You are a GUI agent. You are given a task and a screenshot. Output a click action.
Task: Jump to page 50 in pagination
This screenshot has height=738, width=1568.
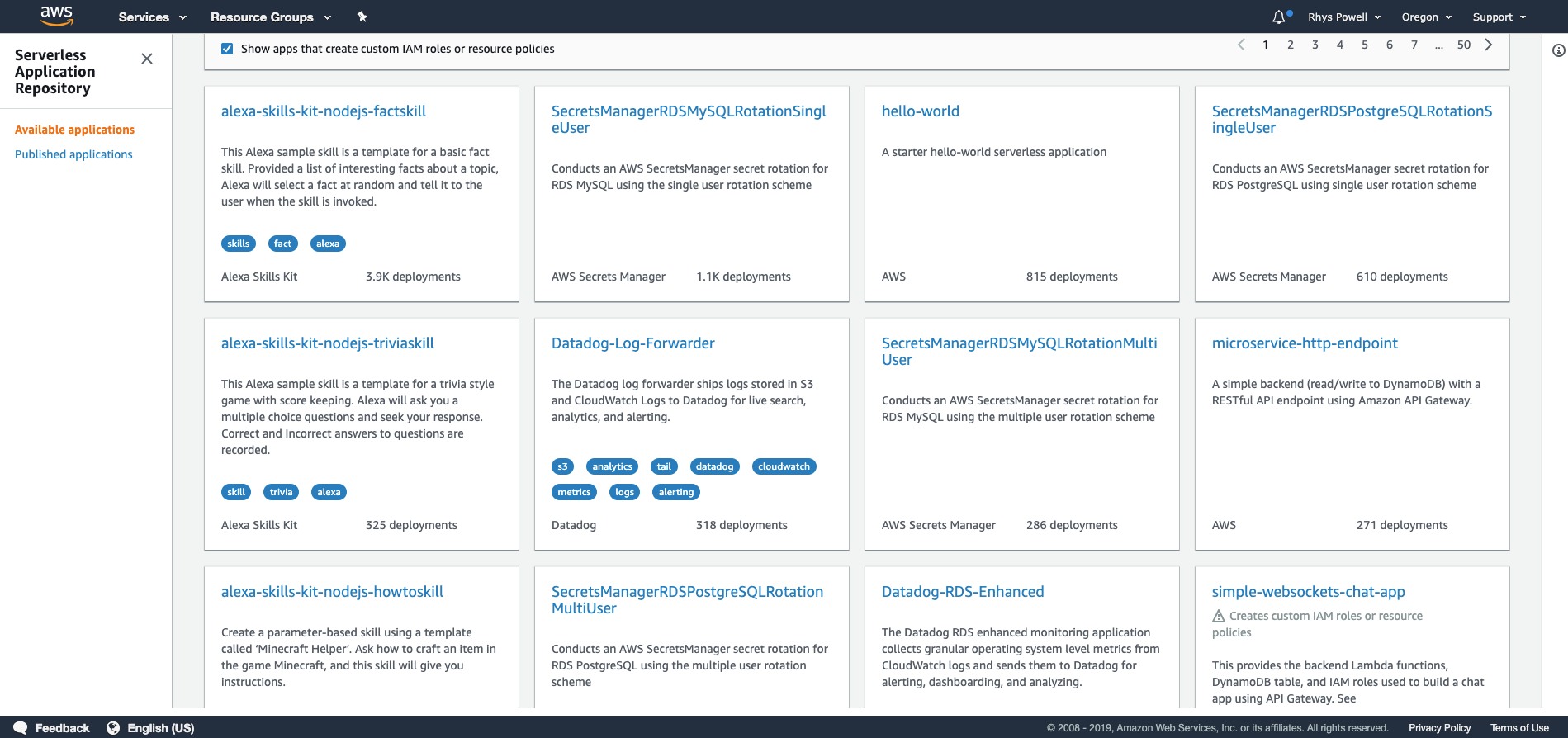click(x=1463, y=45)
